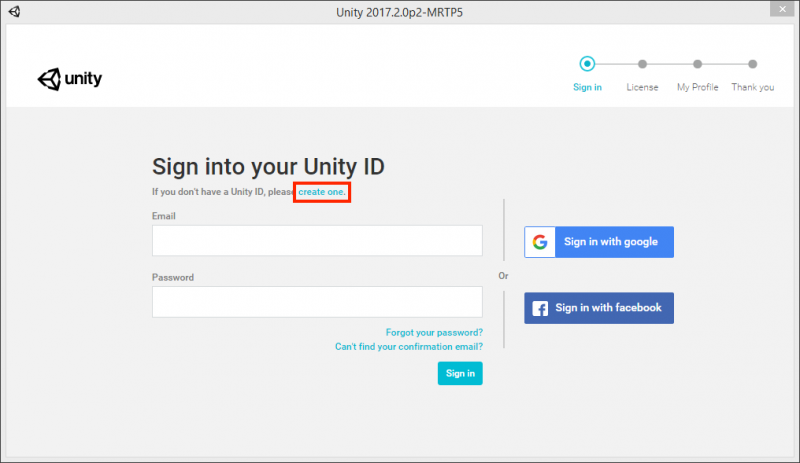Focus the Email input field

point(317,240)
